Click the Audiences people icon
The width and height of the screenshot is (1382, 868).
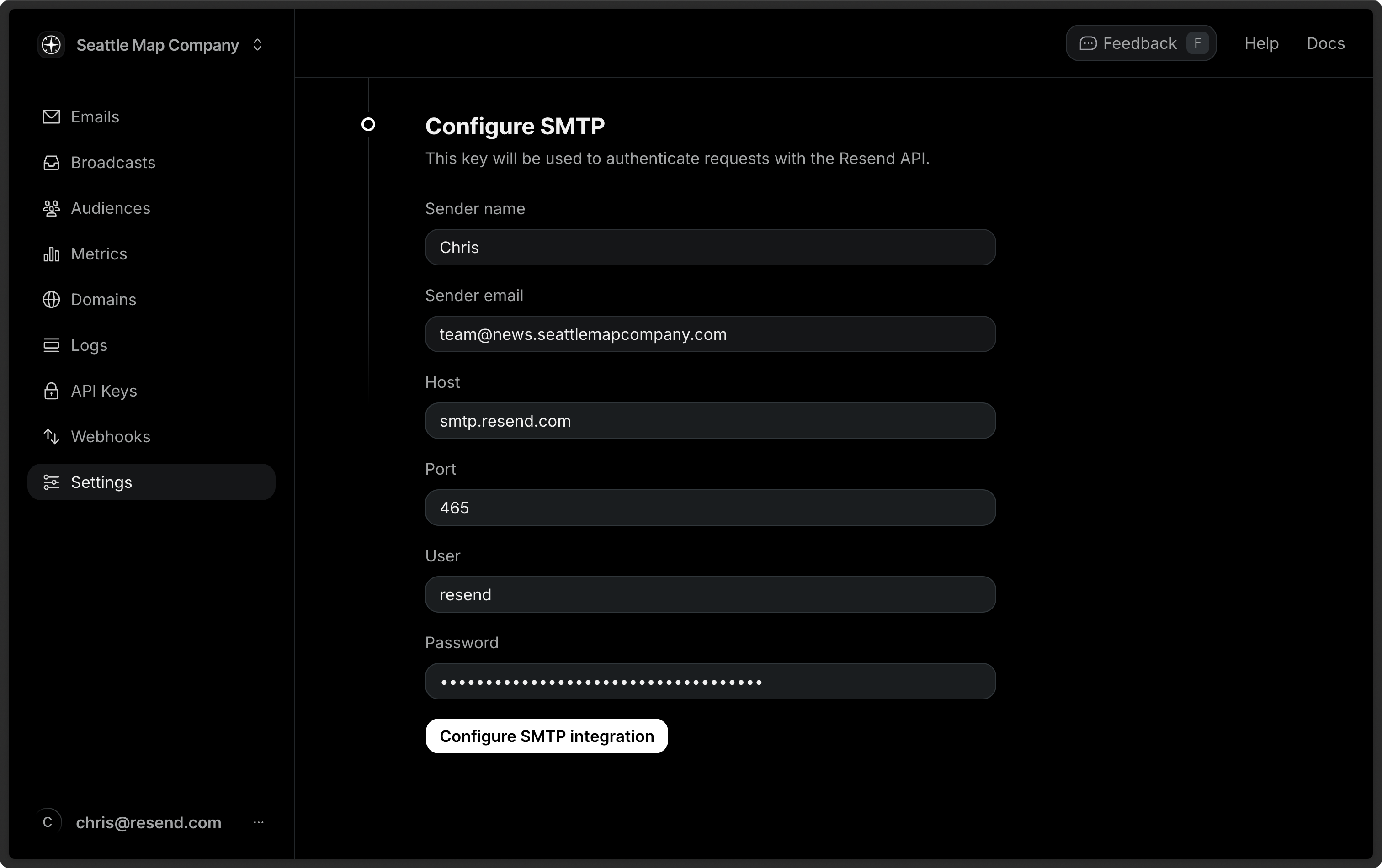pyautogui.click(x=51, y=208)
